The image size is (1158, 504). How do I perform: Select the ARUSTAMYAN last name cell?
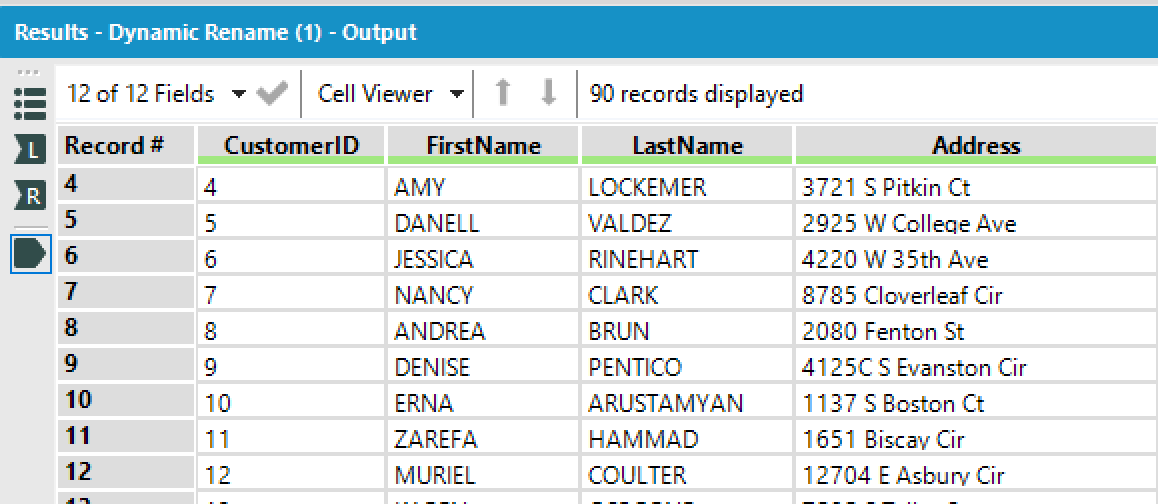coord(687,403)
